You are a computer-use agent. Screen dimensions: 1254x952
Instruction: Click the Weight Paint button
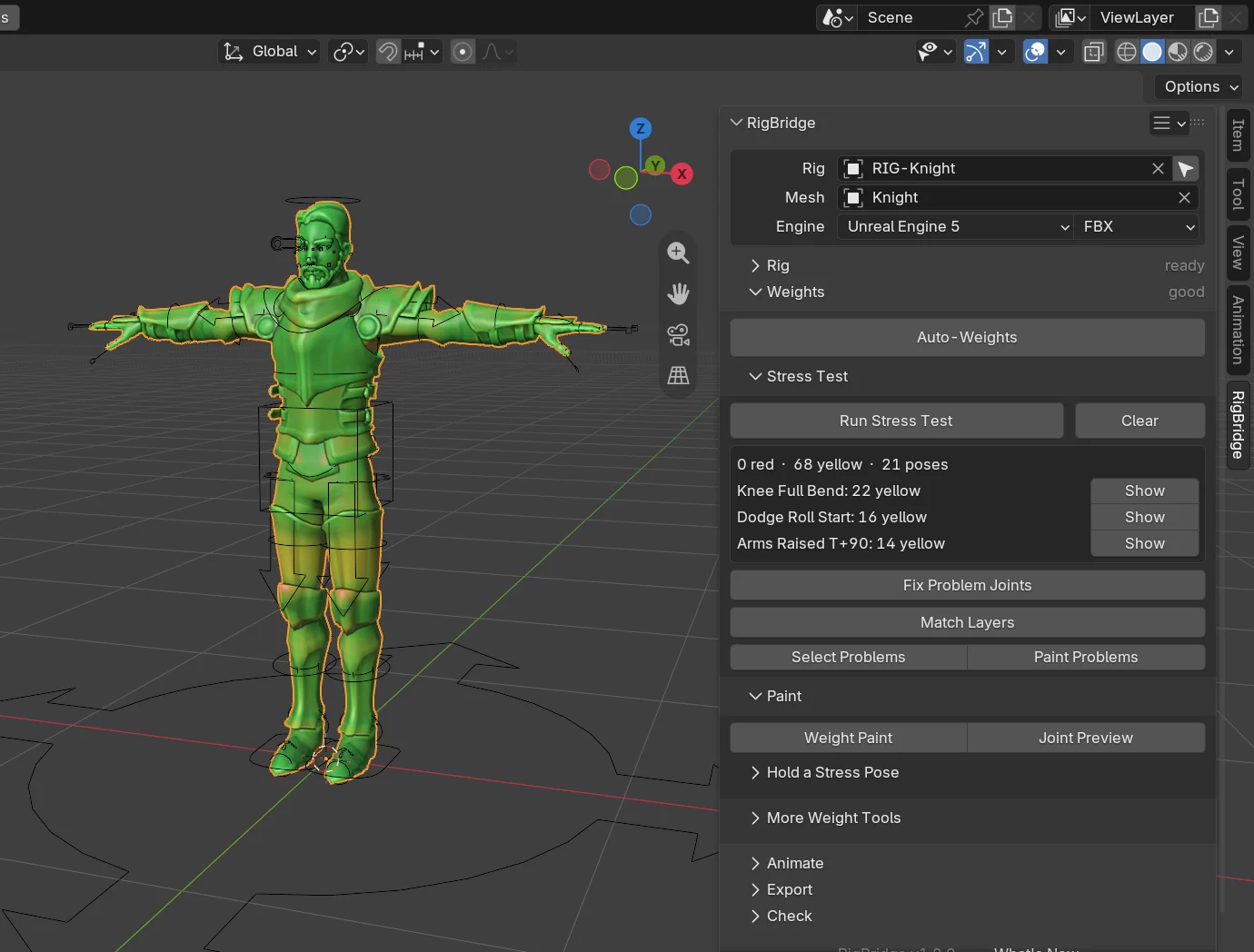848,738
